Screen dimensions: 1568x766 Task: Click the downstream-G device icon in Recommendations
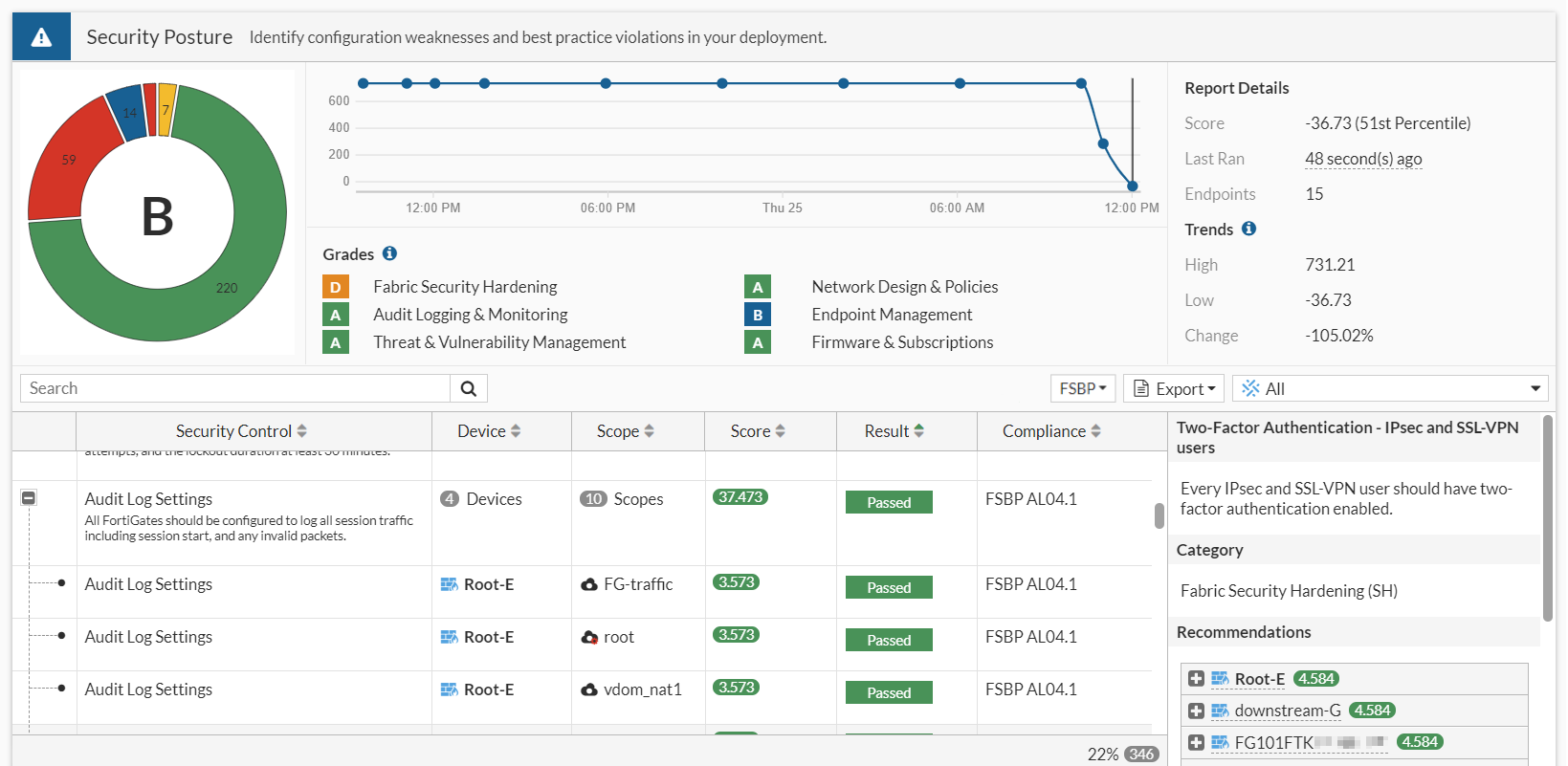click(1220, 711)
